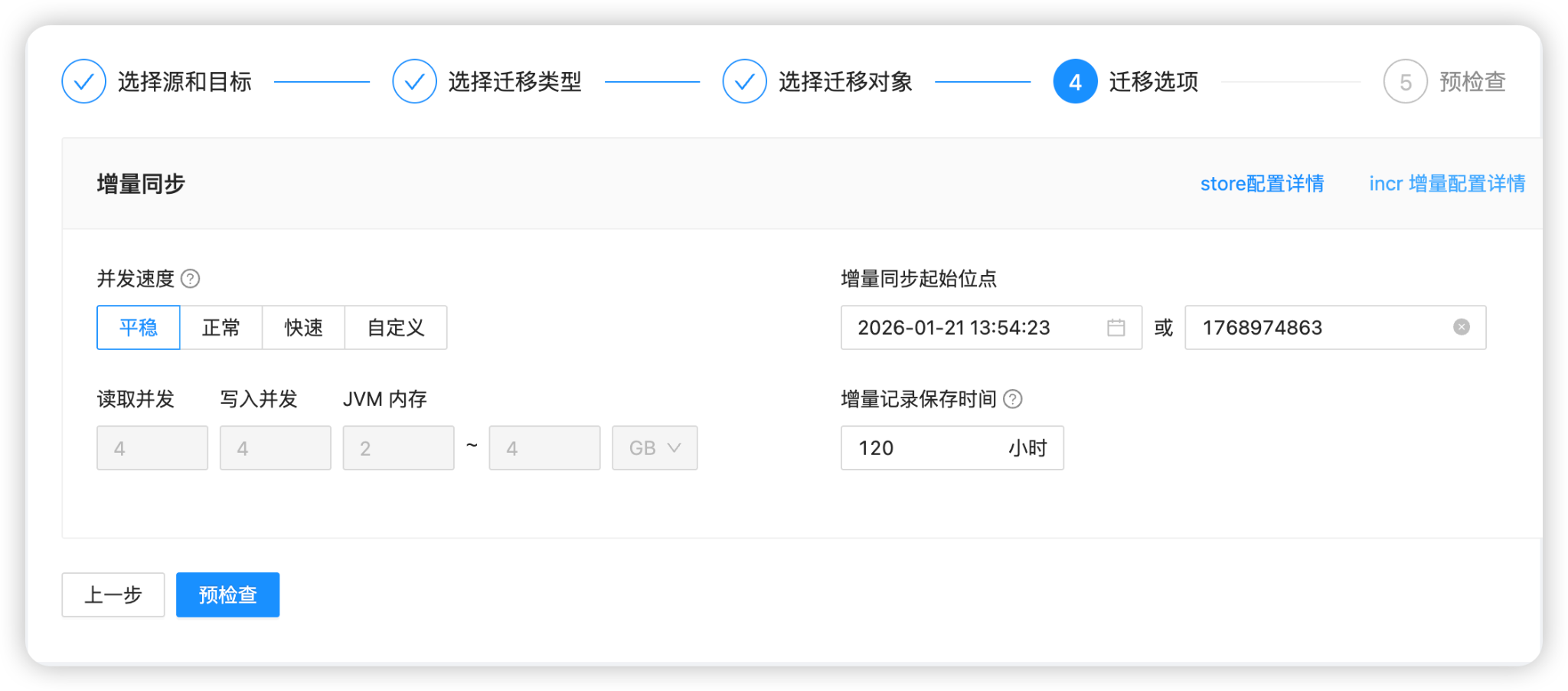Open the GB memory unit dropdown
Viewport: 1568px width, 691px height.
click(655, 448)
